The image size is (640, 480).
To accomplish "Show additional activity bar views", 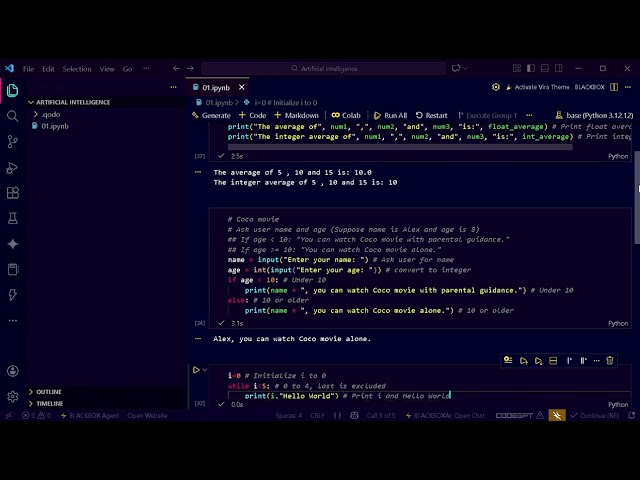I will (13, 320).
